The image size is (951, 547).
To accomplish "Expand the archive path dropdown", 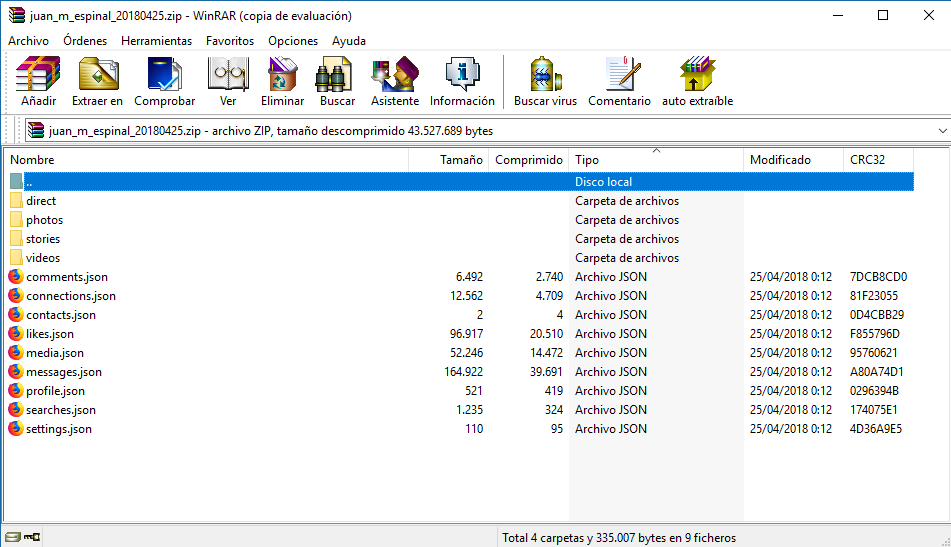I will click(x=942, y=130).
